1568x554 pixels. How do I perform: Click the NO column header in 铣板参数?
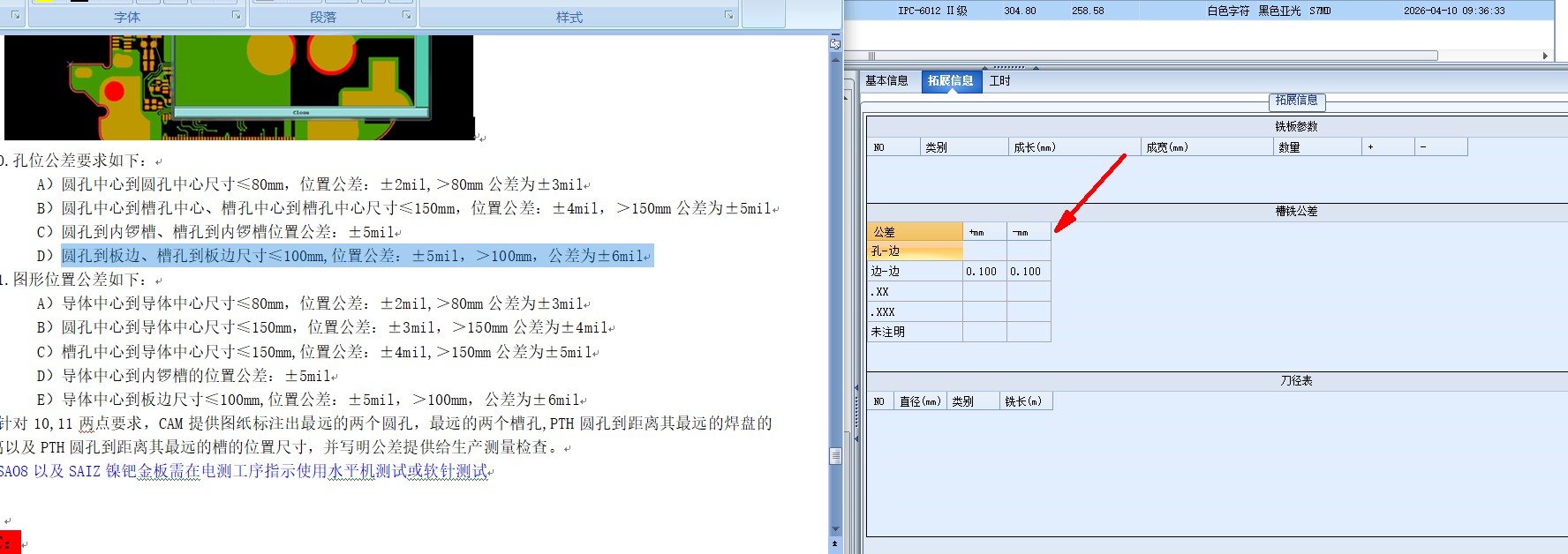[x=893, y=147]
